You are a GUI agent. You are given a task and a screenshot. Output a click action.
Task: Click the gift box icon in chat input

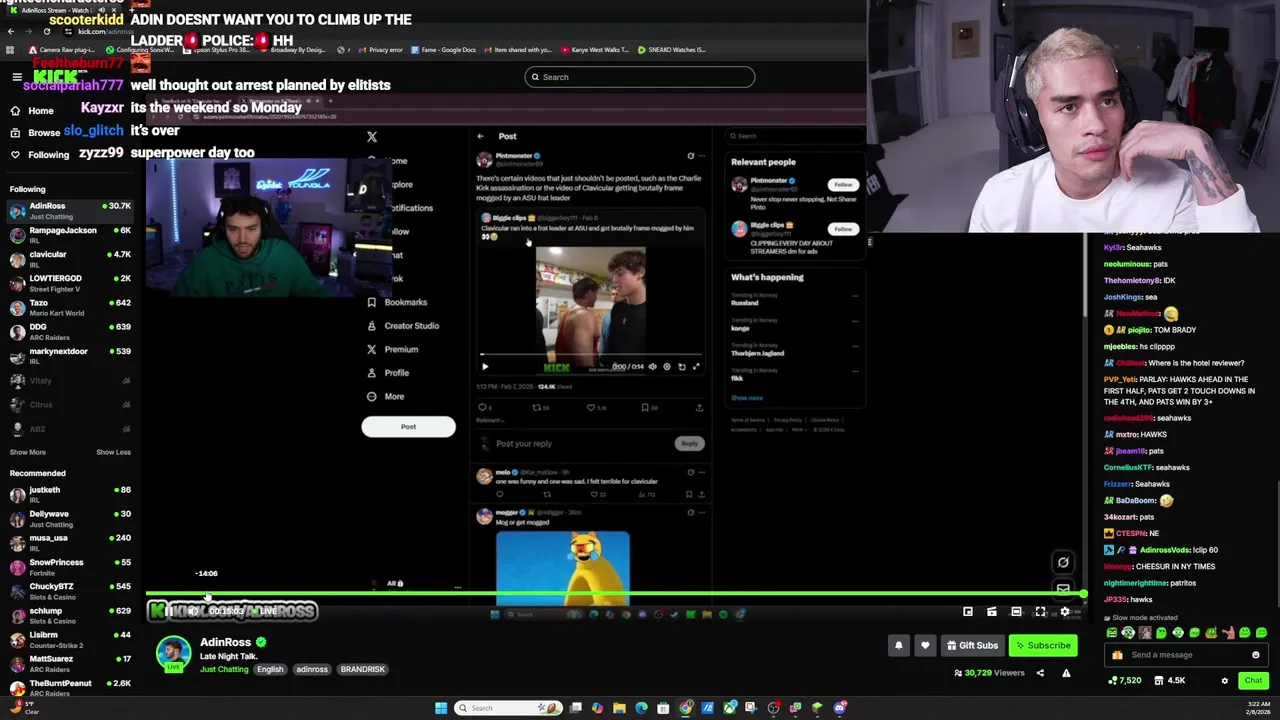point(1117,655)
